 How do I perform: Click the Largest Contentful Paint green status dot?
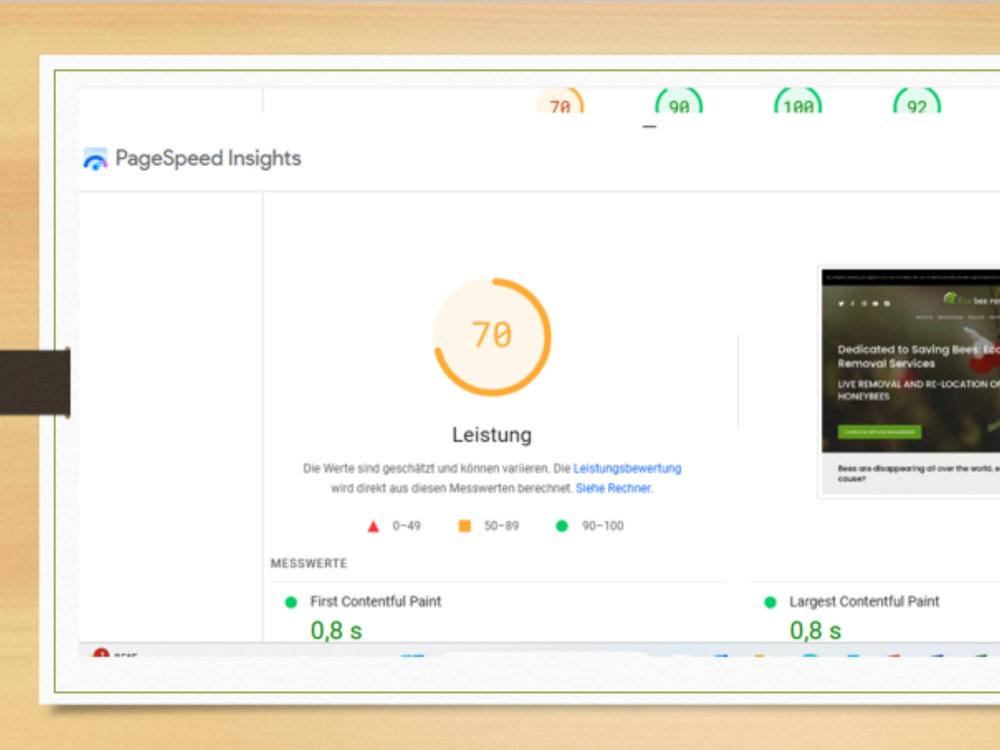770,602
